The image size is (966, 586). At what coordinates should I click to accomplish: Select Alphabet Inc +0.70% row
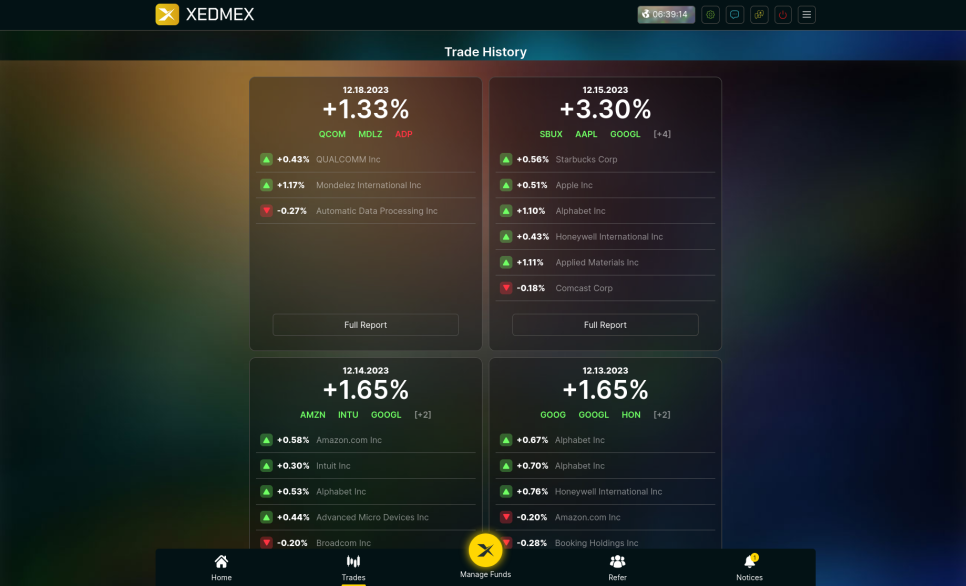tap(605, 466)
